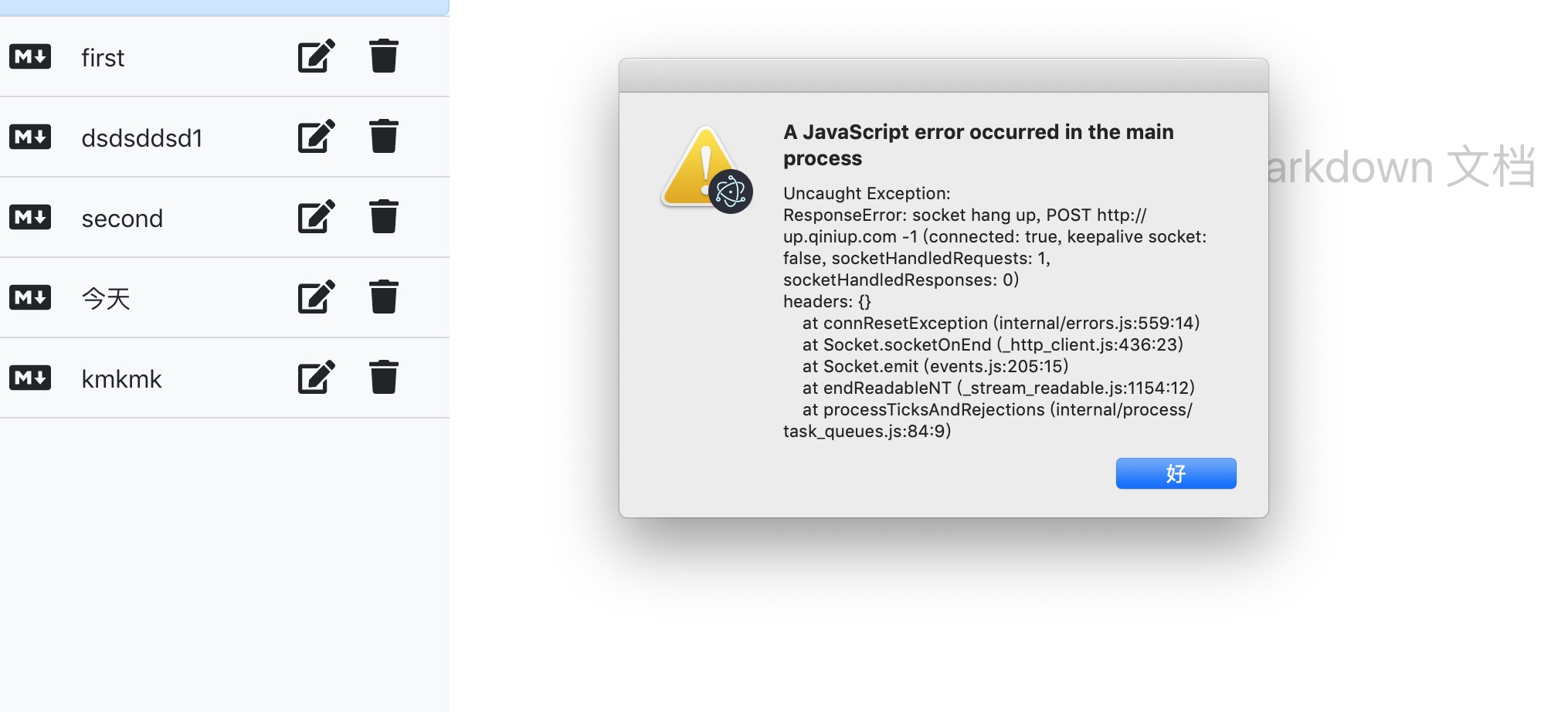This screenshot has height=712, width=1568.
Task: Rename the kmkmk file
Action: pos(317,377)
